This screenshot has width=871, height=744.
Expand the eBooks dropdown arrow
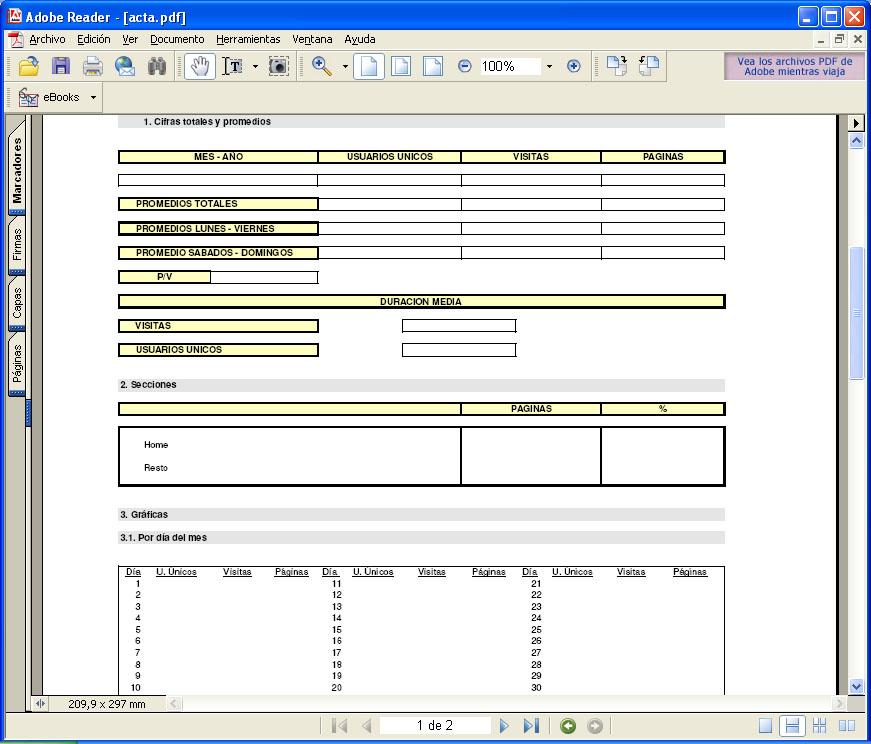click(x=93, y=98)
